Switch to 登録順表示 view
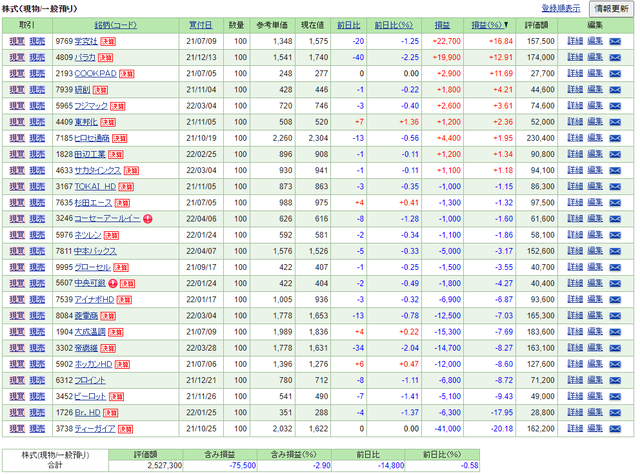 click(561, 8)
